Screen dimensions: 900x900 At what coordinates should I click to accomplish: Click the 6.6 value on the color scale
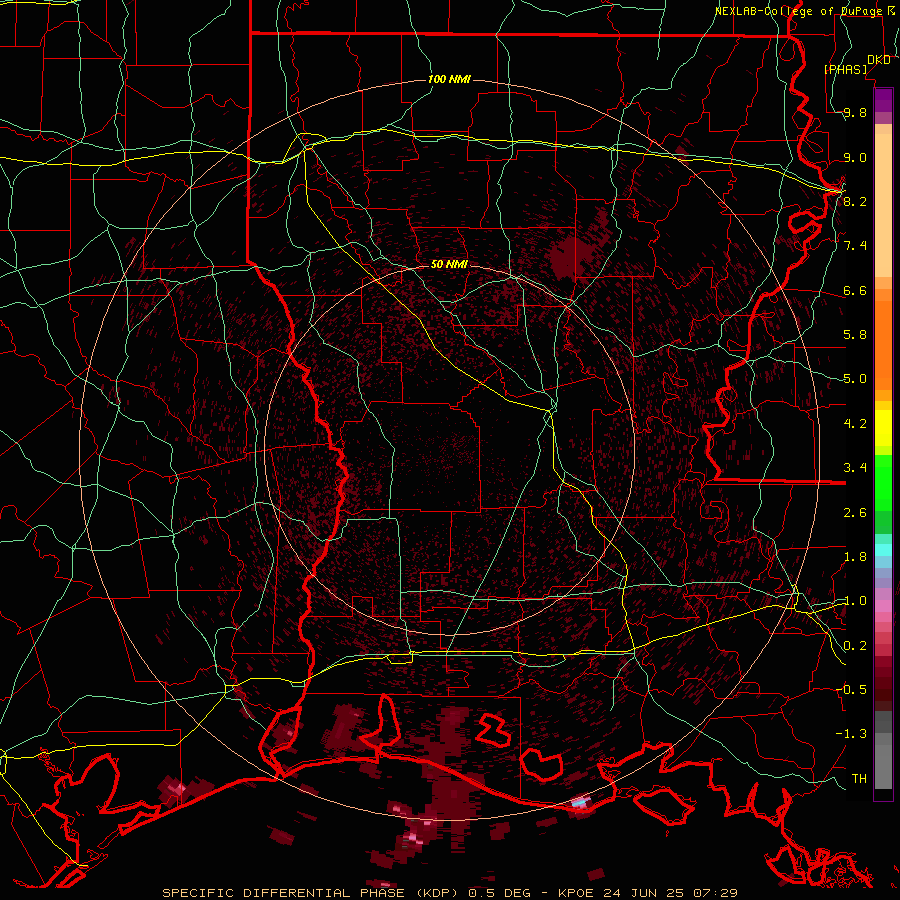[x=855, y=290]
